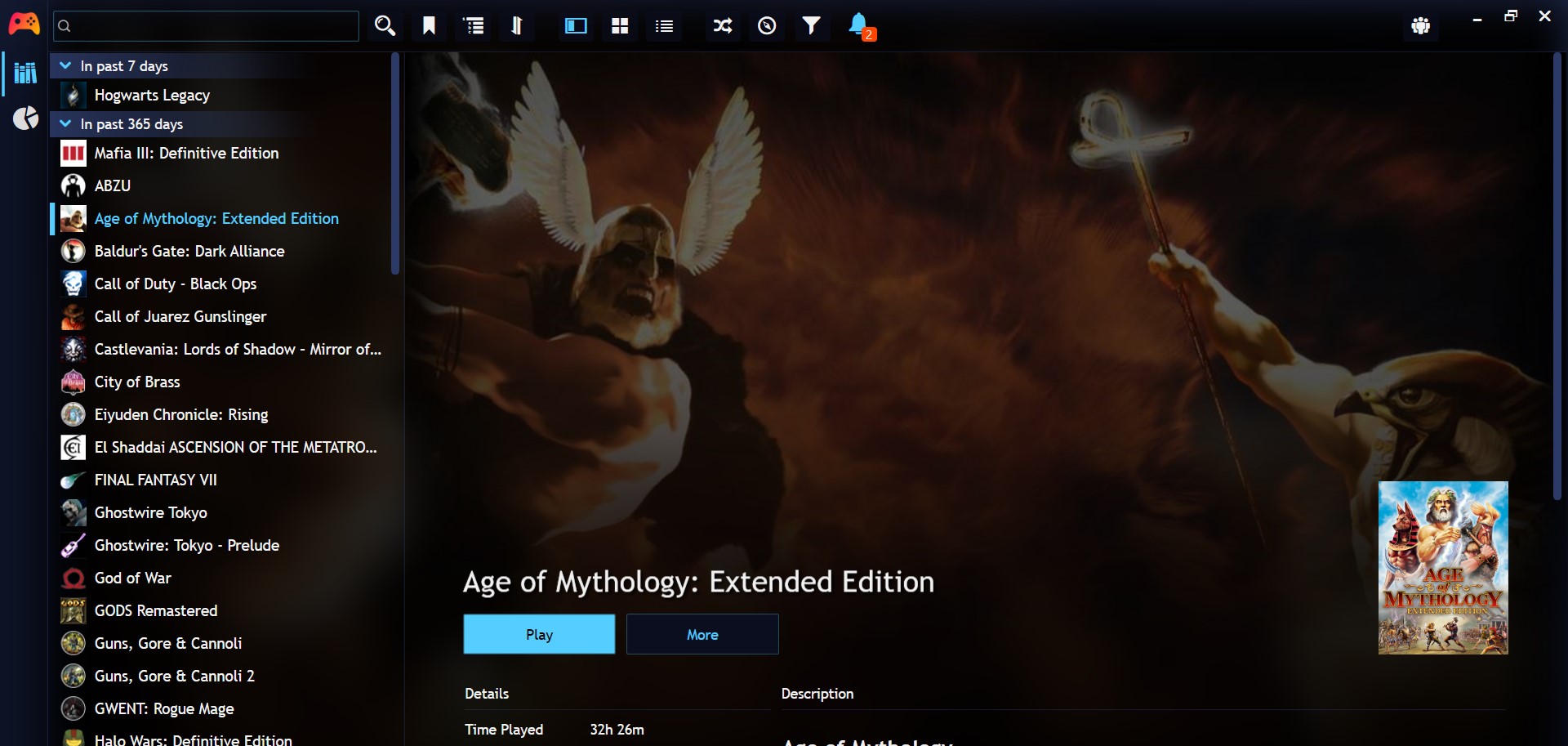Click the icon left of the minimize button

1421,26
